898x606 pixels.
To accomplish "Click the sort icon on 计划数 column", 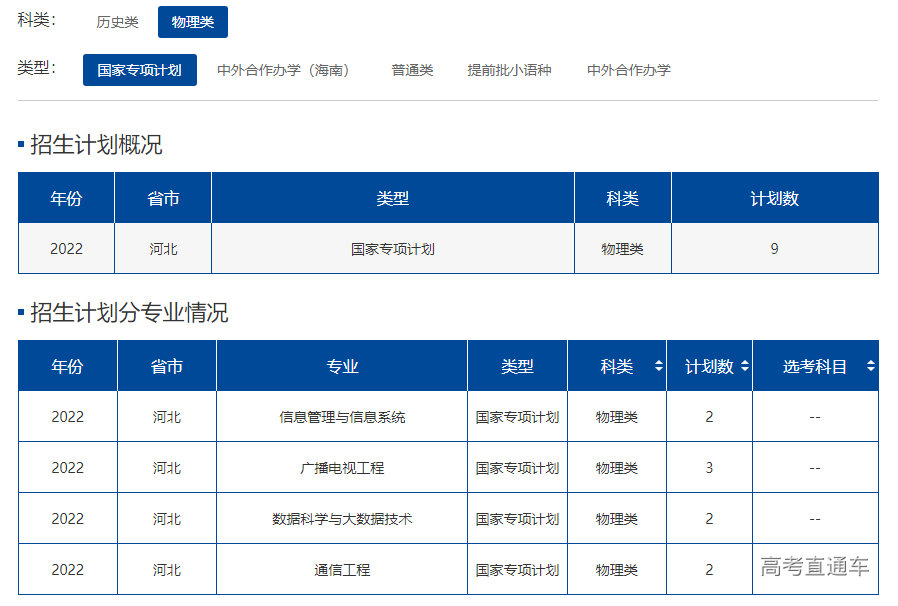I will tap(744, 366).
